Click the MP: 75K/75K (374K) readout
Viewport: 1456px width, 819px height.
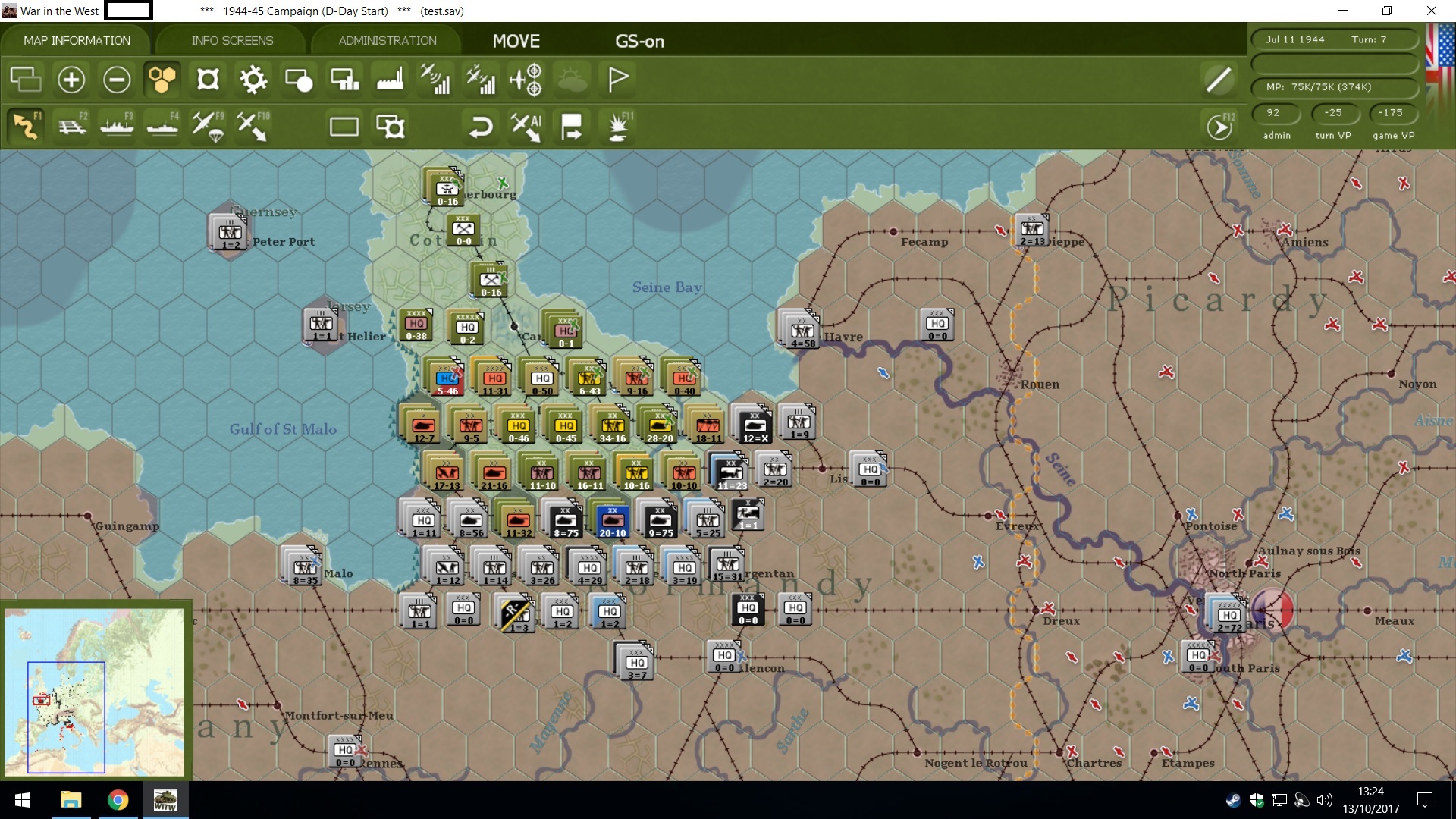tap(1334, 86)
